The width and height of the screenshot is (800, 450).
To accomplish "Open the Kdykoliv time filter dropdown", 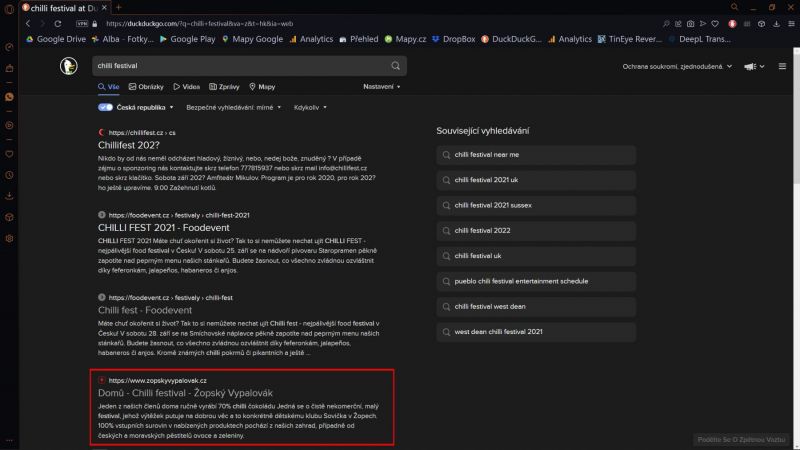I will pyautogui.click(x=310, y=107).
